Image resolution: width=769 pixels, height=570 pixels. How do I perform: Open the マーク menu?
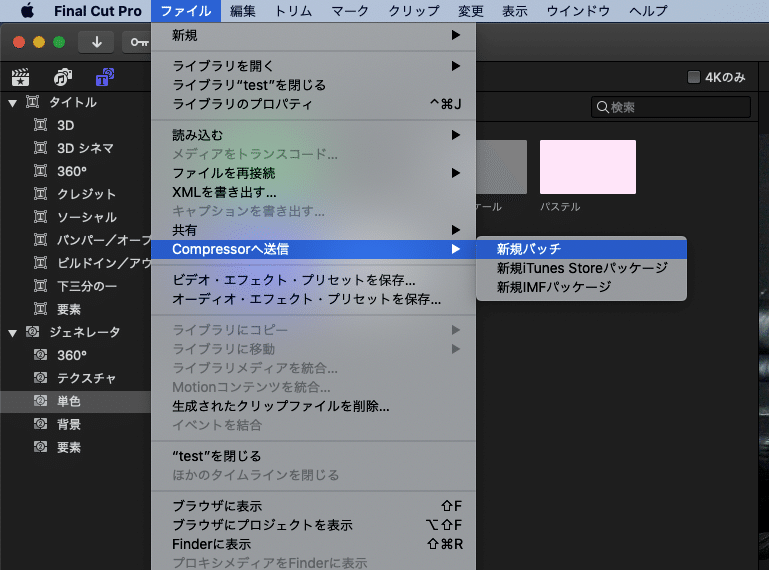coord(350,11)
